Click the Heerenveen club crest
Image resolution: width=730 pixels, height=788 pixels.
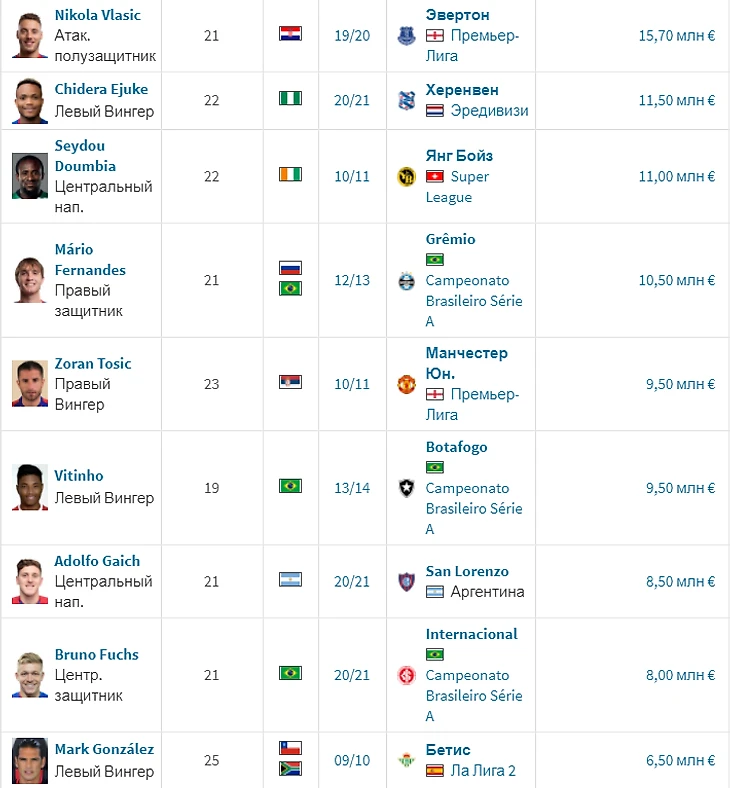(405, 101)
